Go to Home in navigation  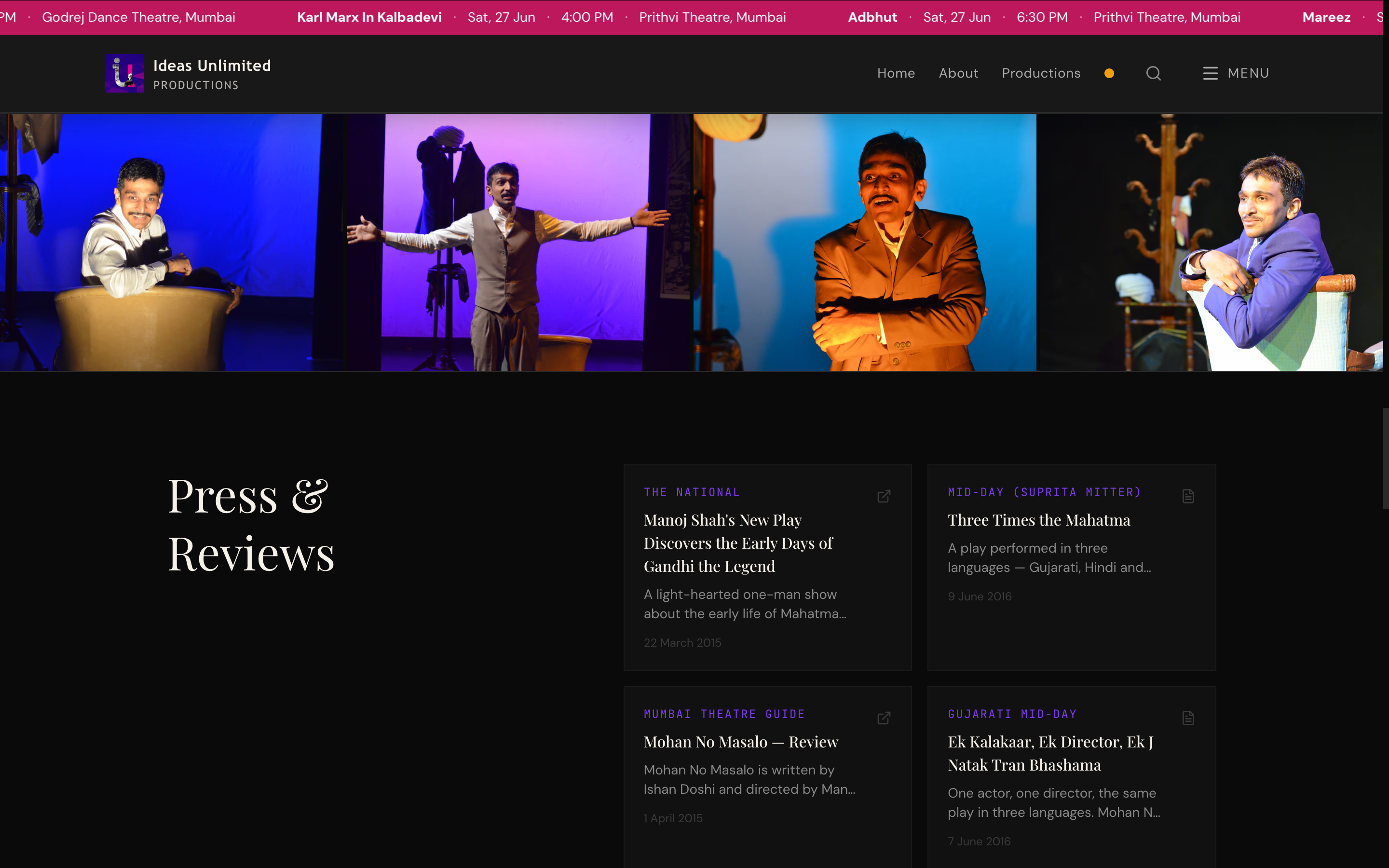point(896,73)
